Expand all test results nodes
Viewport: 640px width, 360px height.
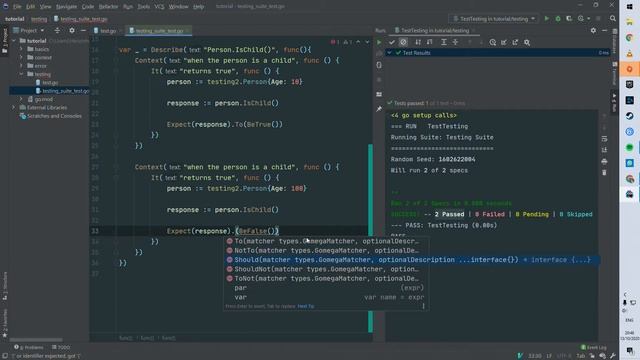tap(444, 42)
